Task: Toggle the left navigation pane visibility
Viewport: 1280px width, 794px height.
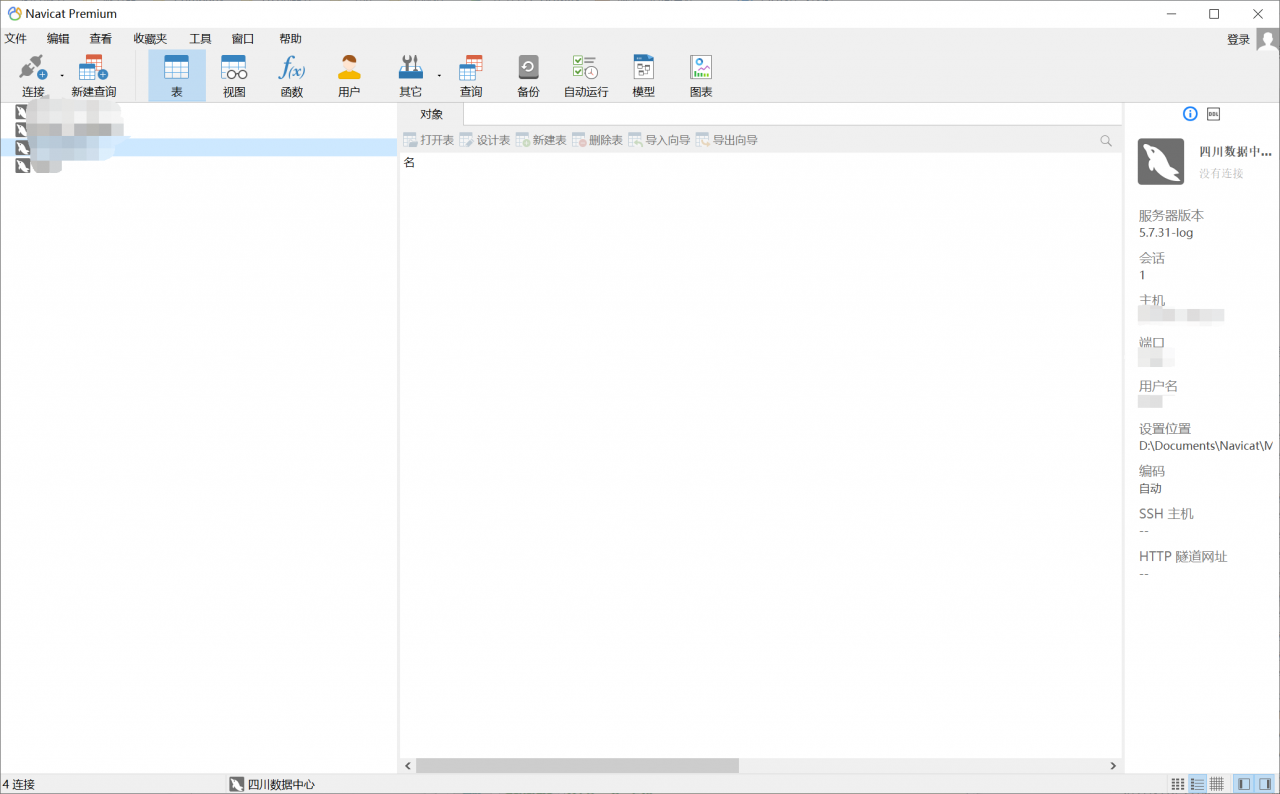Action: pos(1243,783)
